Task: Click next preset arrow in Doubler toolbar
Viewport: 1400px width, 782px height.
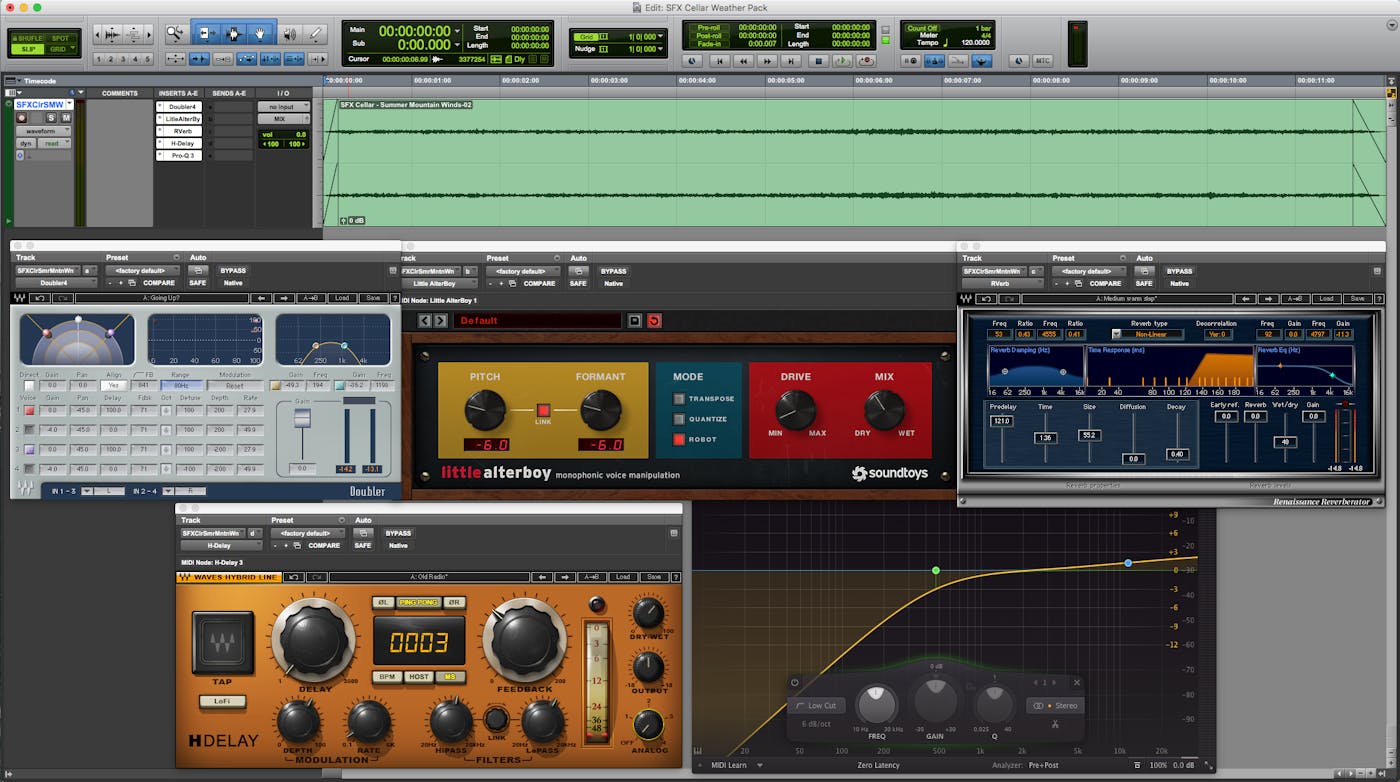Action: [x=284, y=298]
